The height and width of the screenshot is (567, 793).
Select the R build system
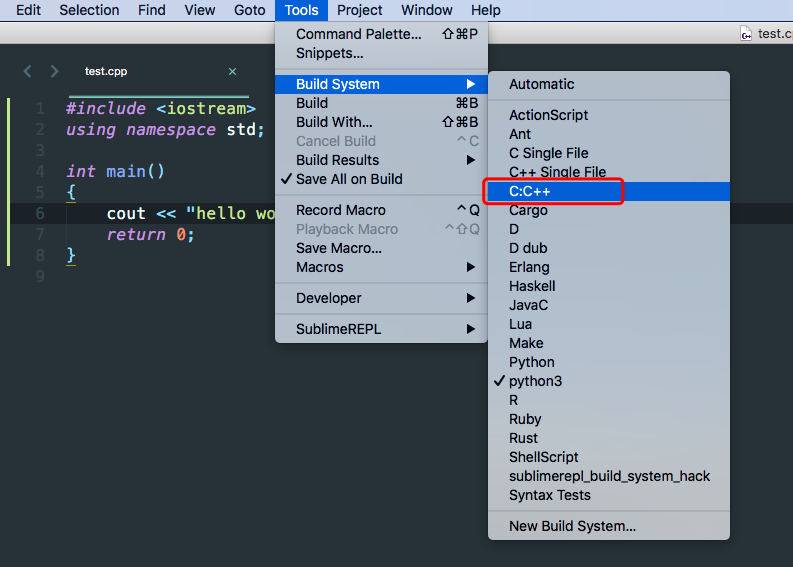pos(609,400)
